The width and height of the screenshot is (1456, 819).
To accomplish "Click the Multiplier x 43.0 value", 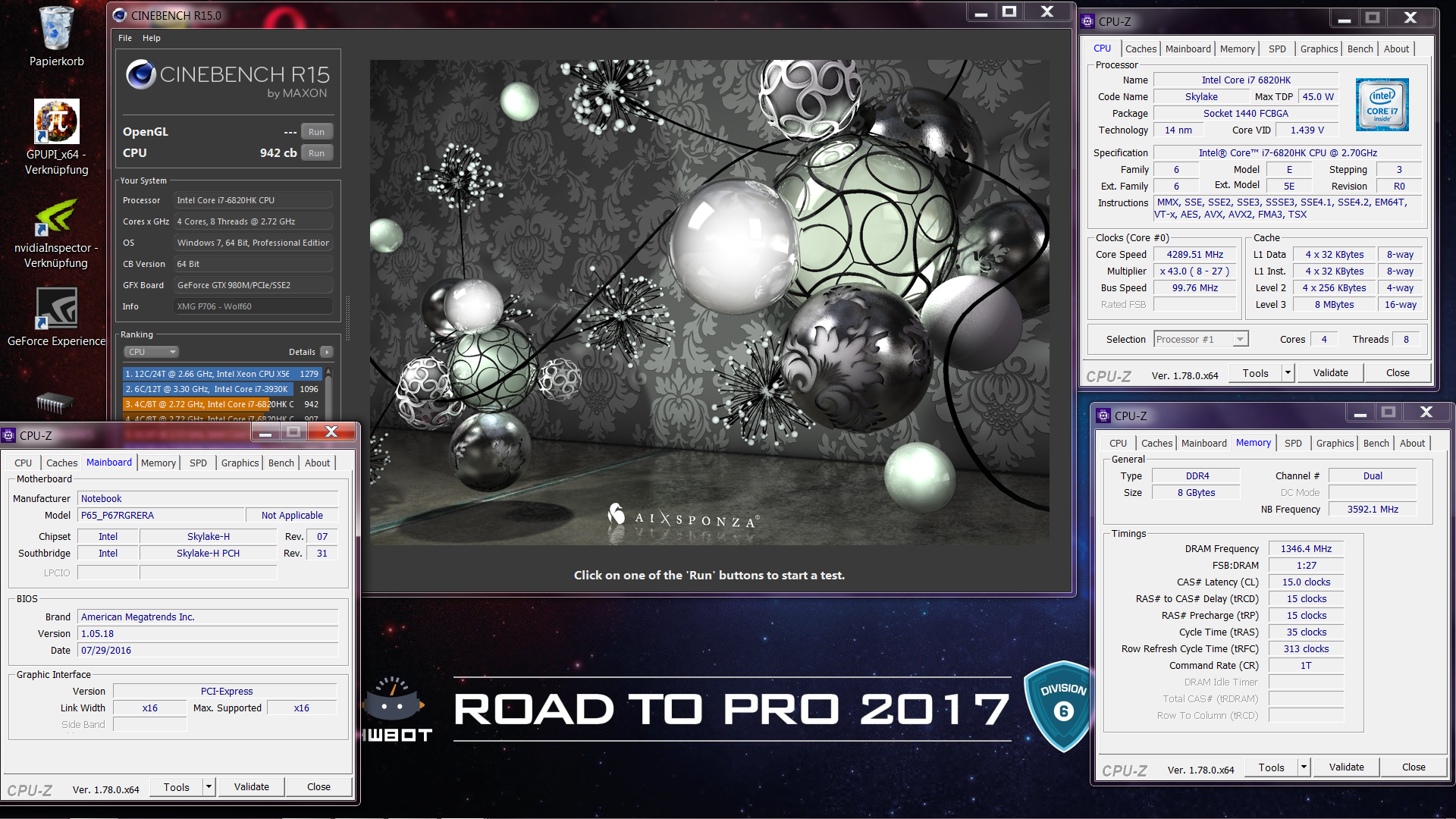I will (1195, 271).
